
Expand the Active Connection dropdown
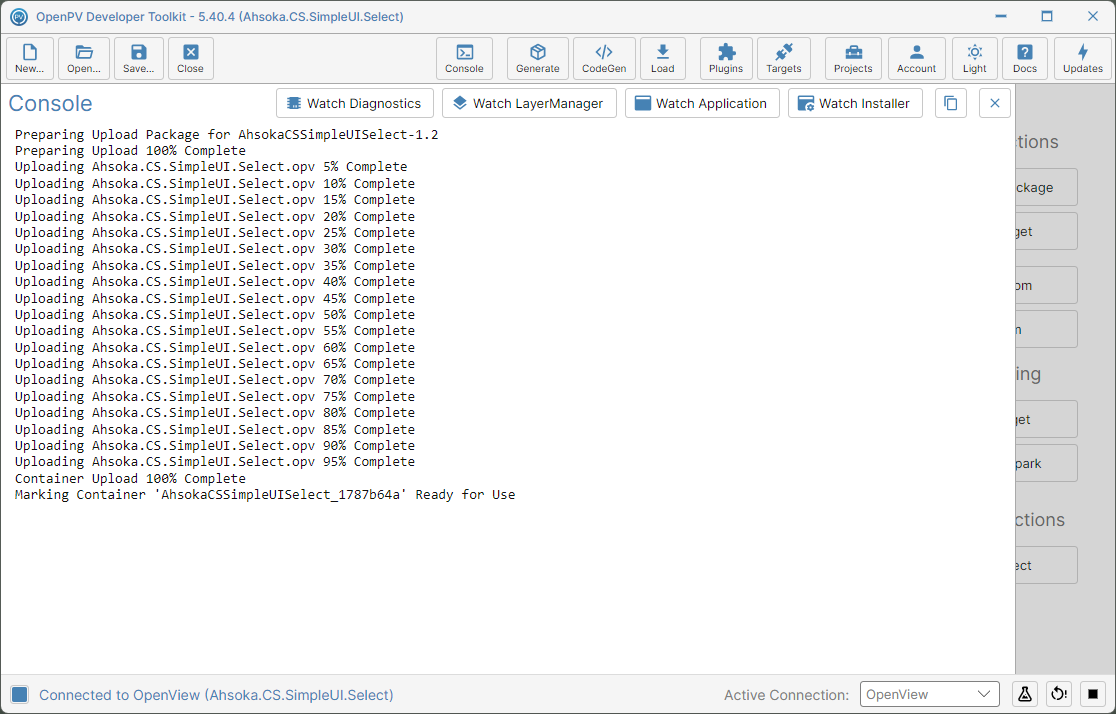click(x=930, y=694)
